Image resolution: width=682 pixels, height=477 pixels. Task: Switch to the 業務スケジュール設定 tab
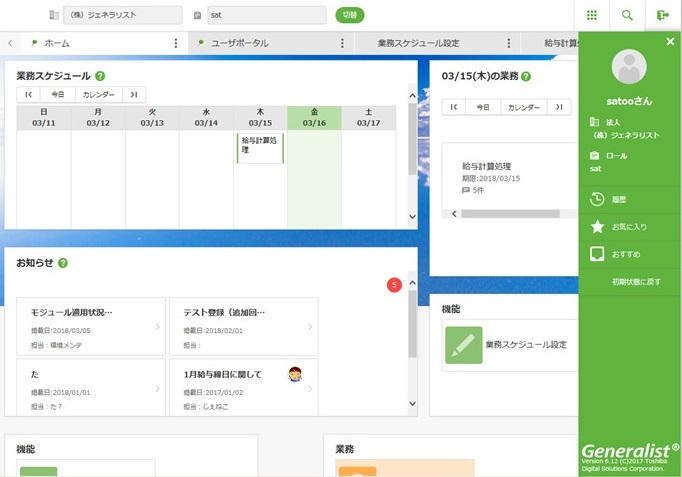point(419,44)
